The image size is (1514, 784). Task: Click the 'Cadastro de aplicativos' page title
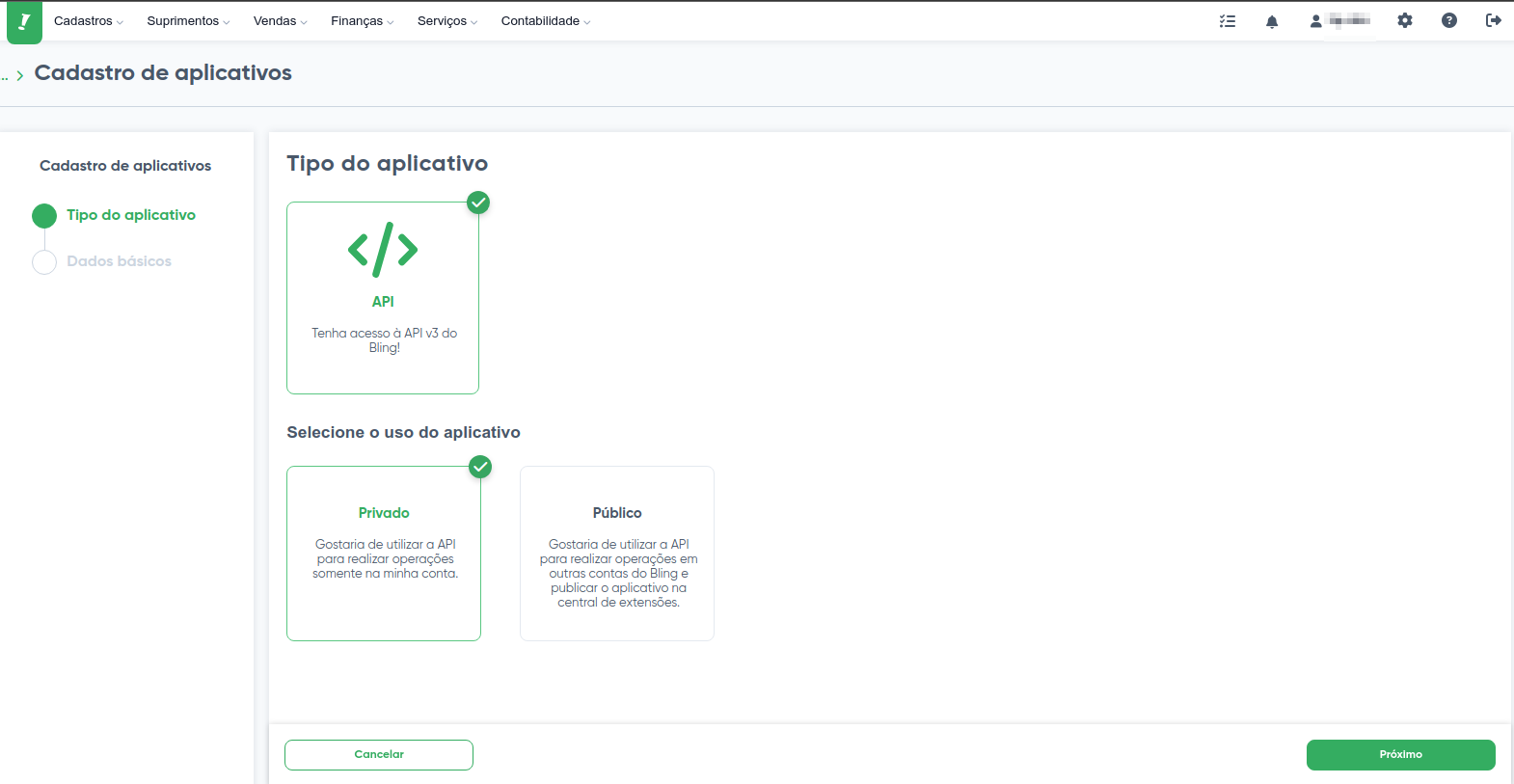coord(163,73)
